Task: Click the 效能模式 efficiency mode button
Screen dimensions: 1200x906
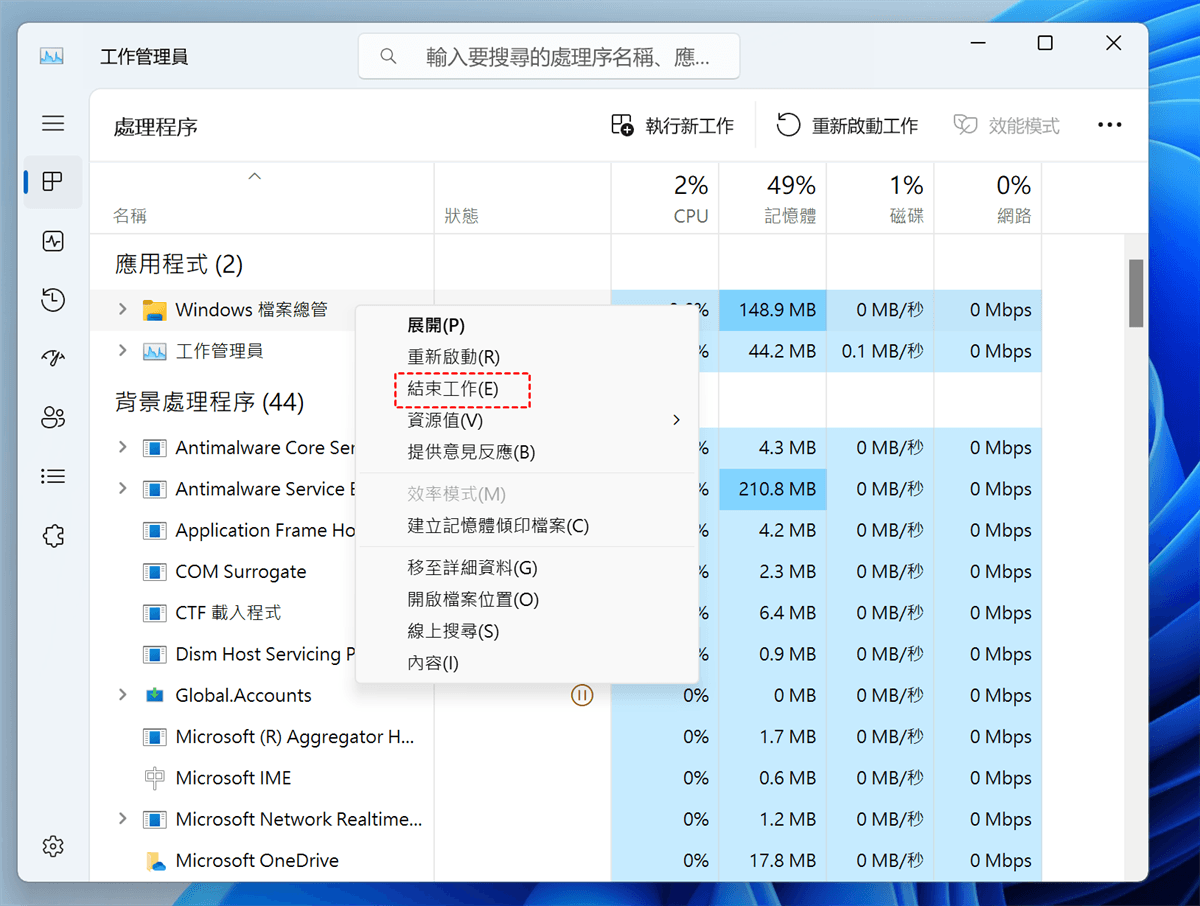Action: pyautogui.click(x=1006, y=125)
